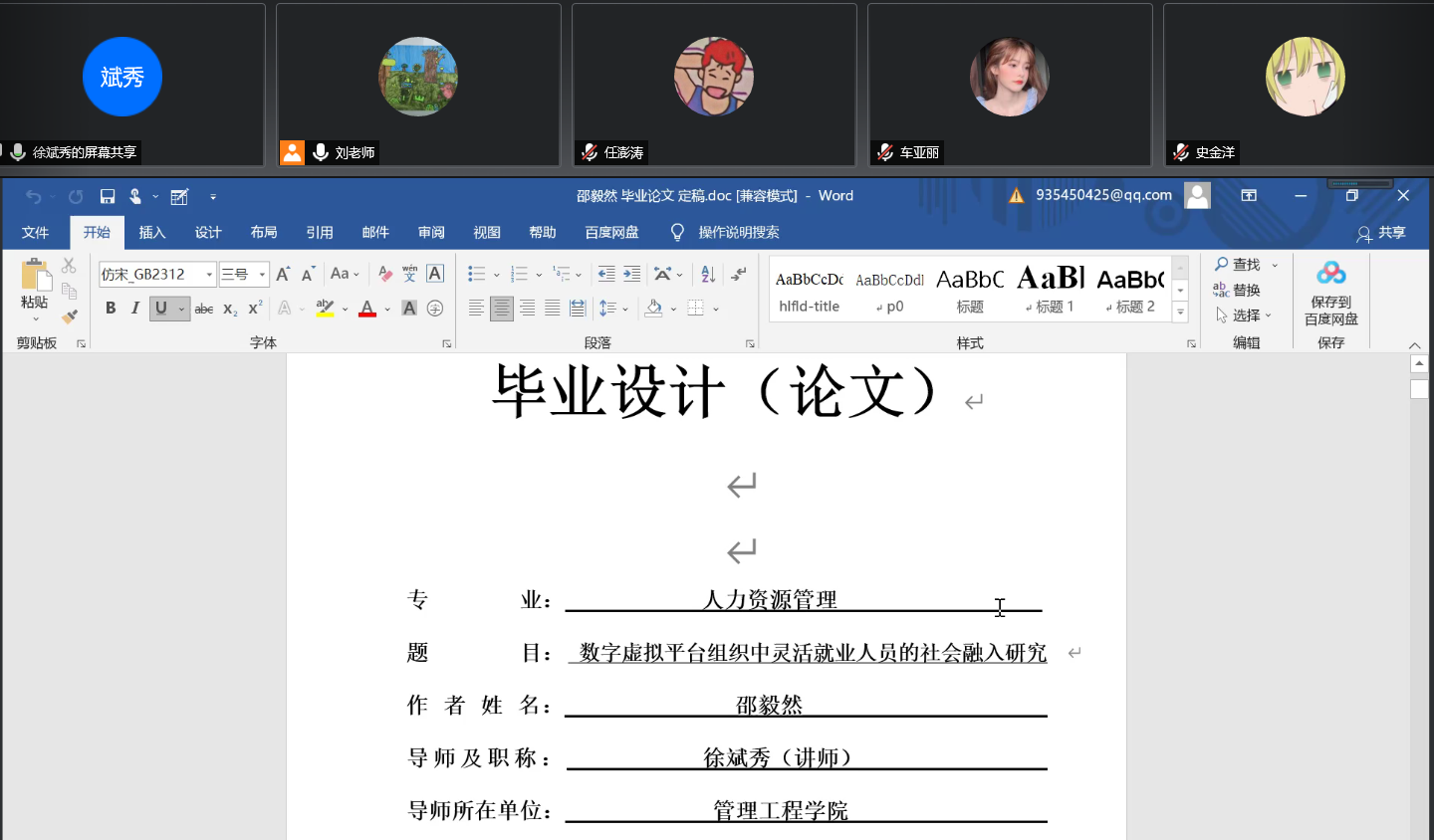Open the font name dropdown 仿宋_GB2312
This screenshot has width=1434, height=840.
click(x=209, y=275)
